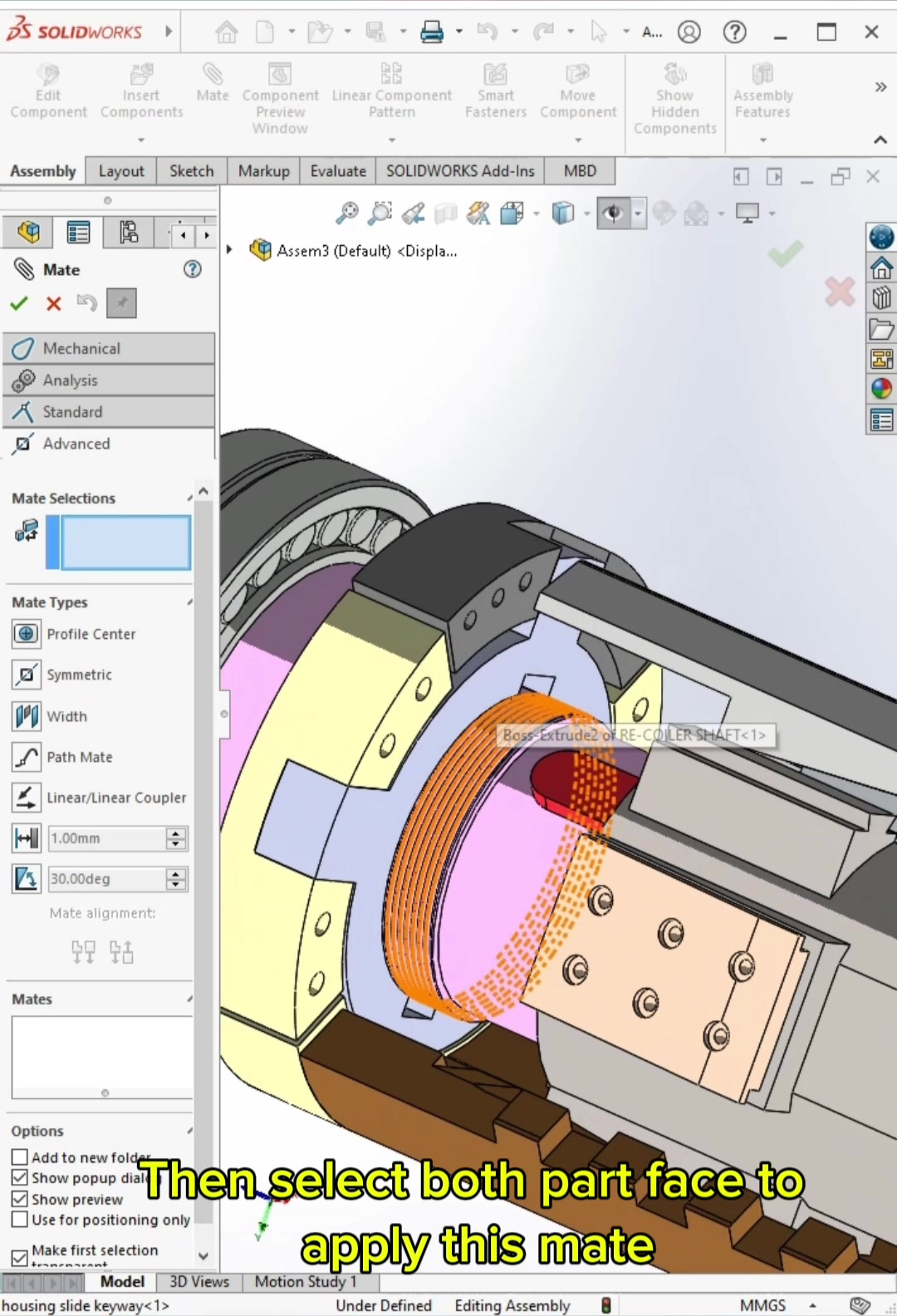Open the Home icon in title toolbar
Screen dimensions: 897x1316
[x=226, y=32]
